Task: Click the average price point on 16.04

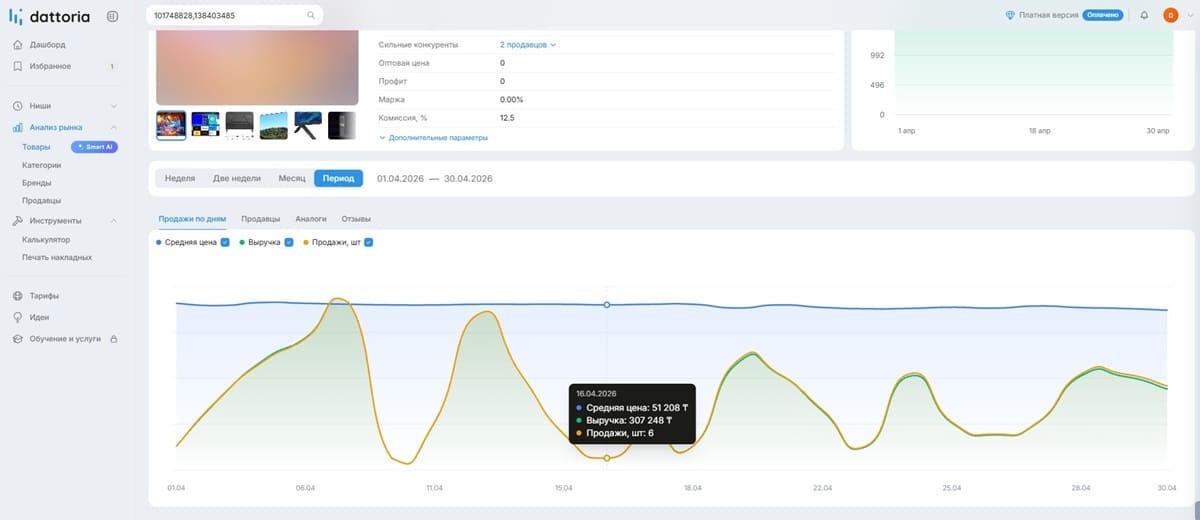Action: pyautogui.click(x=606, y=304)
